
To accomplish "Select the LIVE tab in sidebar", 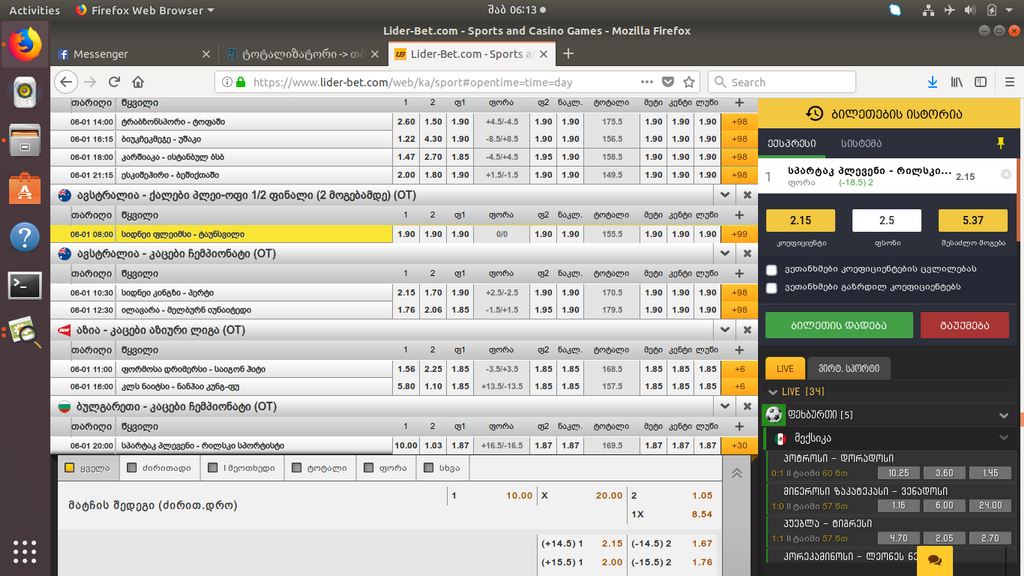I will [785, 368].
